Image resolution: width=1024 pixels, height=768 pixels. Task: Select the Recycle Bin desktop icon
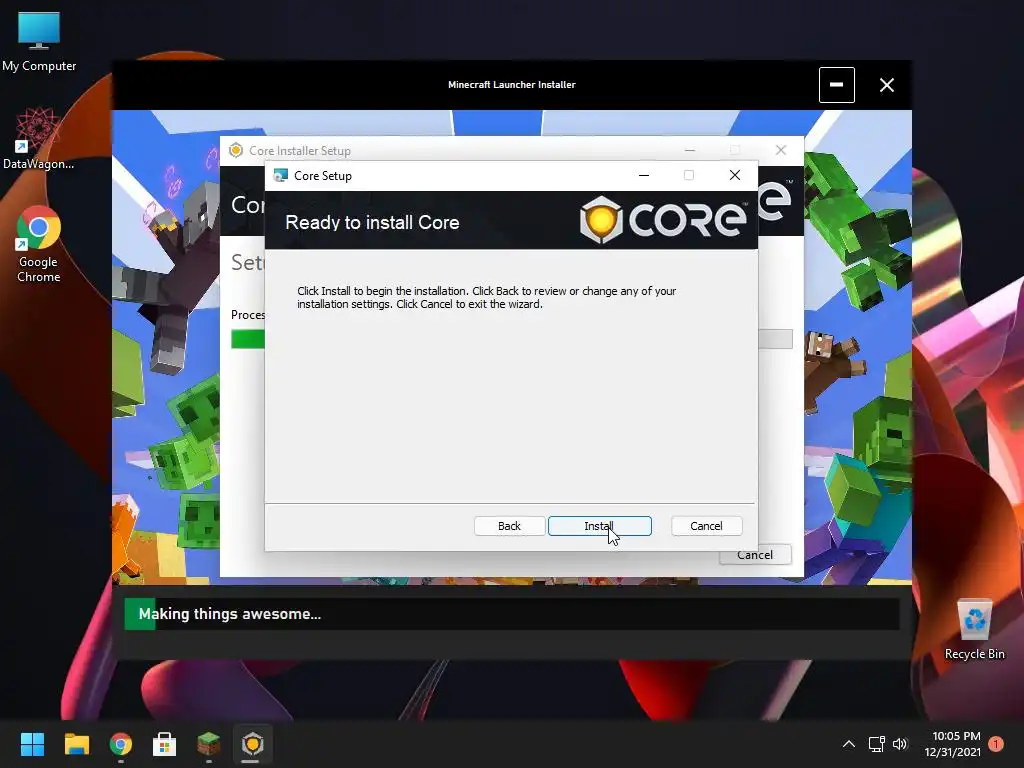click(x=974, y=630)
